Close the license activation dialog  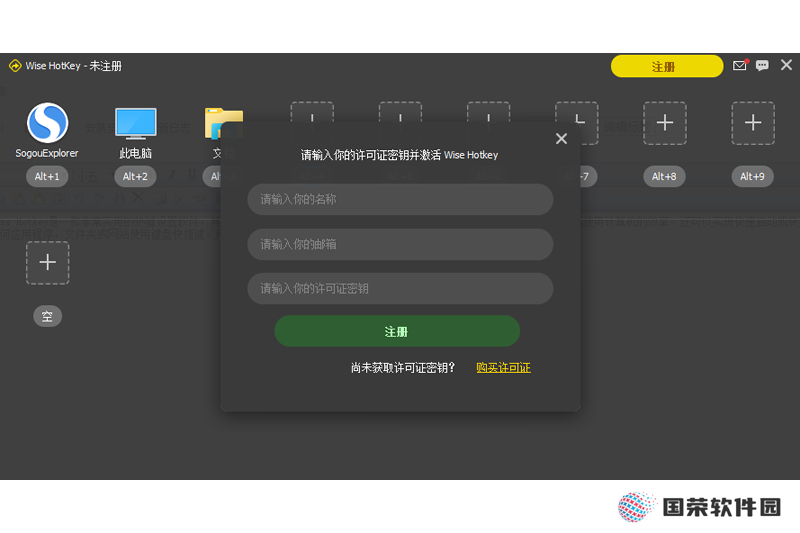pyautogui.click(x=561, y=139)
